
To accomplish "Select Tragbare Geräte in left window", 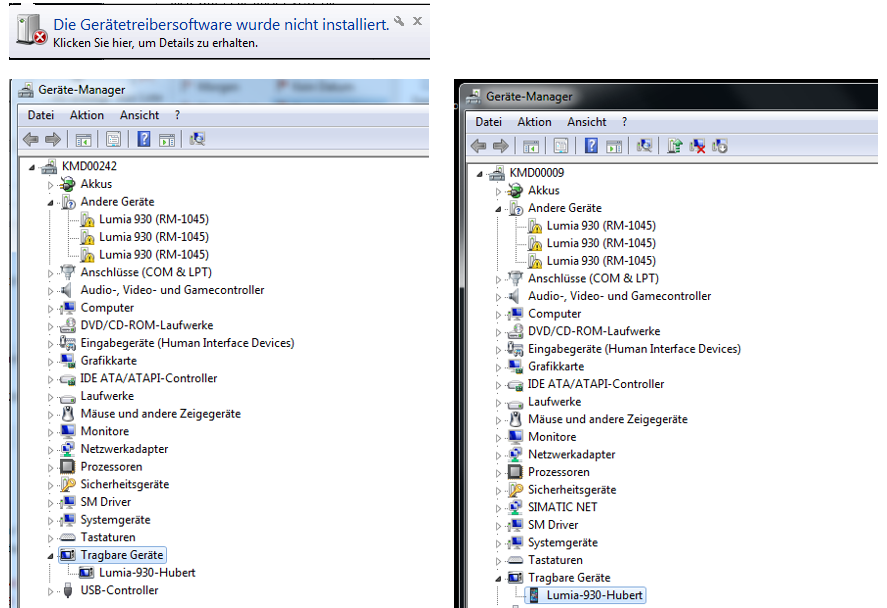I will [x=122, y=555].
